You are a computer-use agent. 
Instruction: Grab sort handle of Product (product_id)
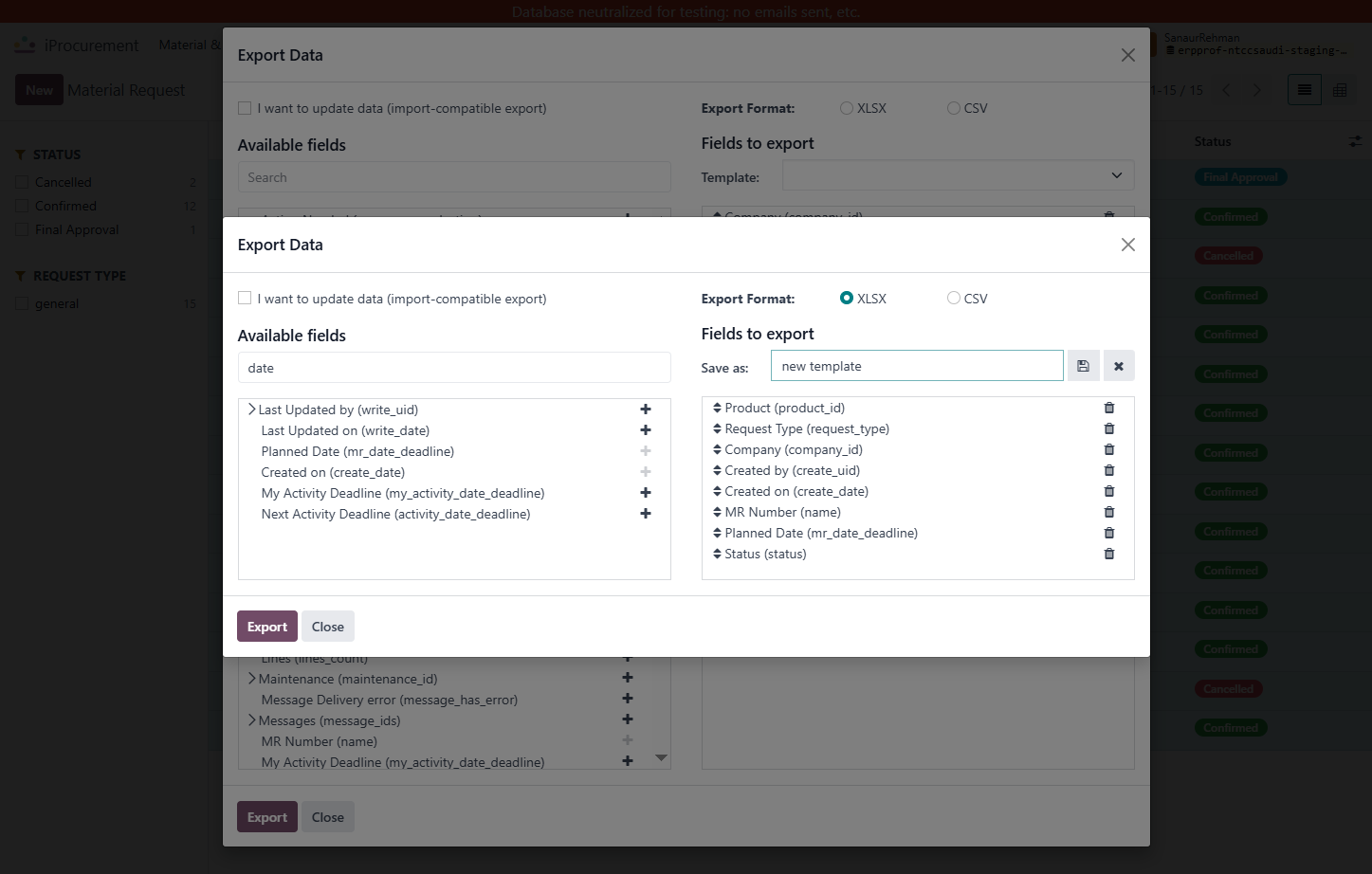[717, 408]
